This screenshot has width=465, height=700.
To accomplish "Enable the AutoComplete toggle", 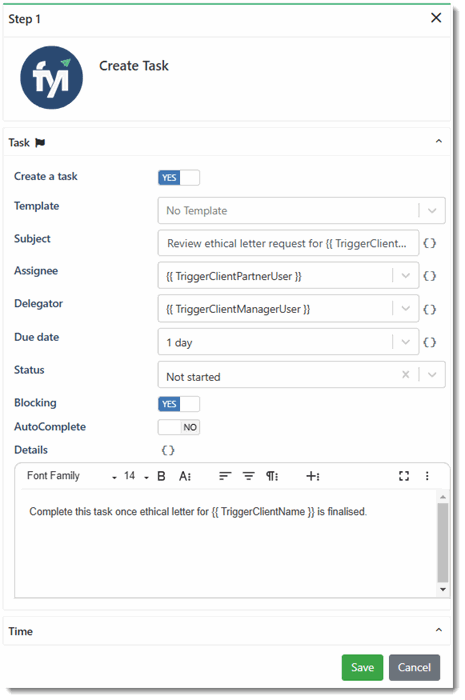I will 179,427.
